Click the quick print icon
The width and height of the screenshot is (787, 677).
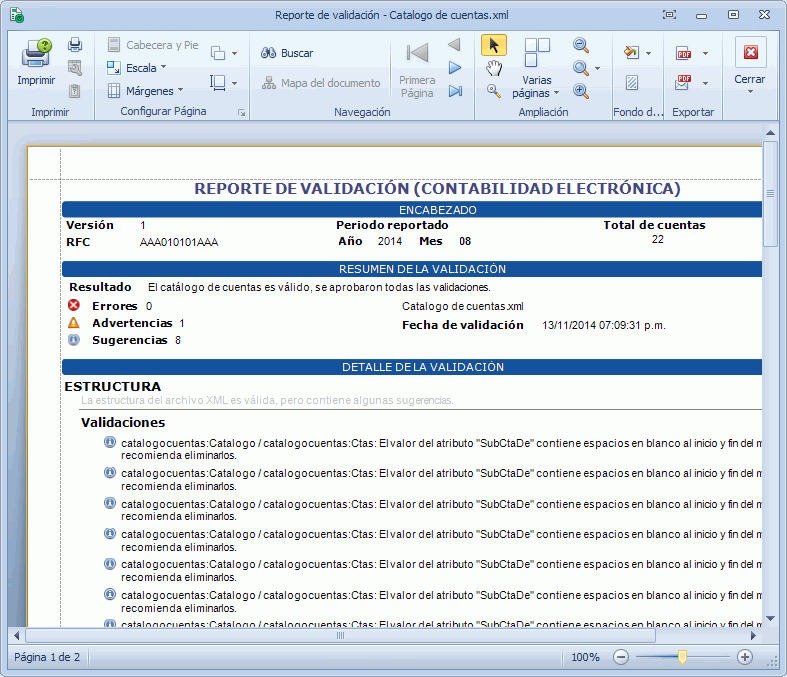[75, 45]
